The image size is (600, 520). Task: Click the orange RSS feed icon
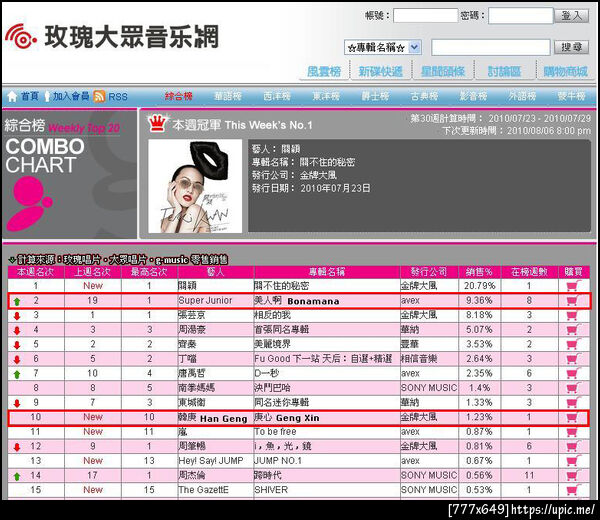(99, 96)
